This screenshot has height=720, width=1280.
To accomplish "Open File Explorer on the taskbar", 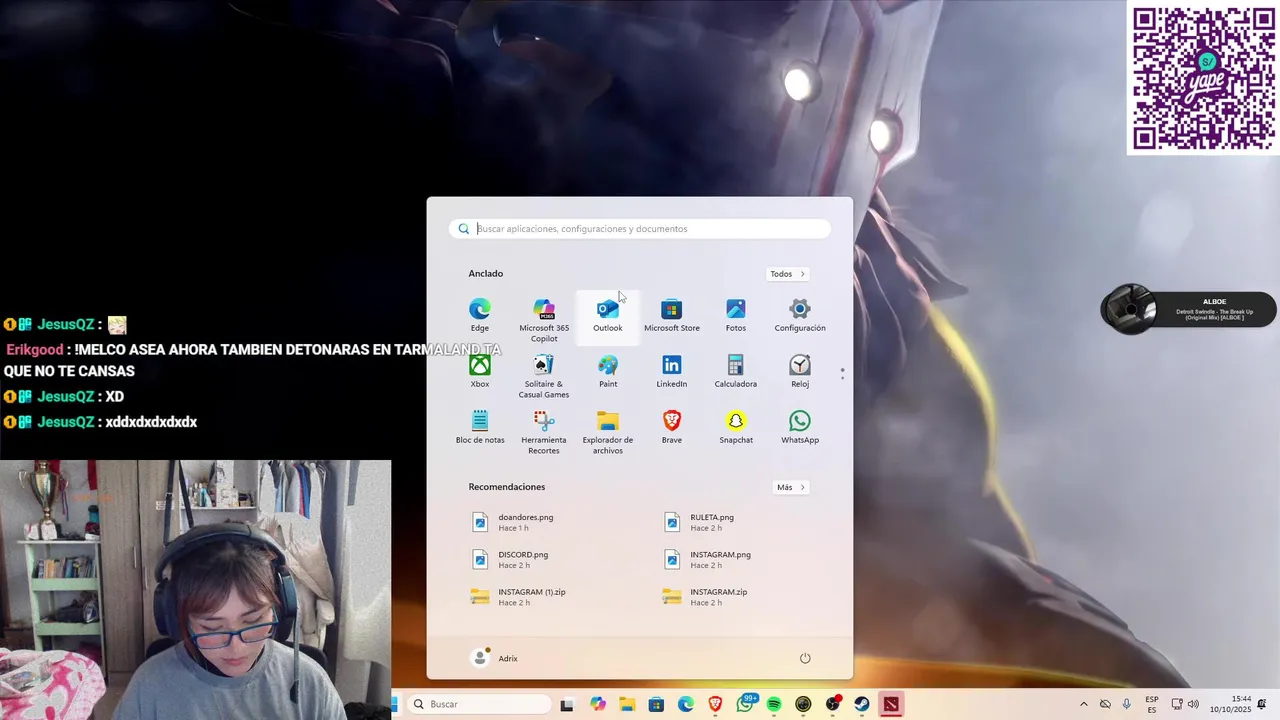I will pos(627,704).
